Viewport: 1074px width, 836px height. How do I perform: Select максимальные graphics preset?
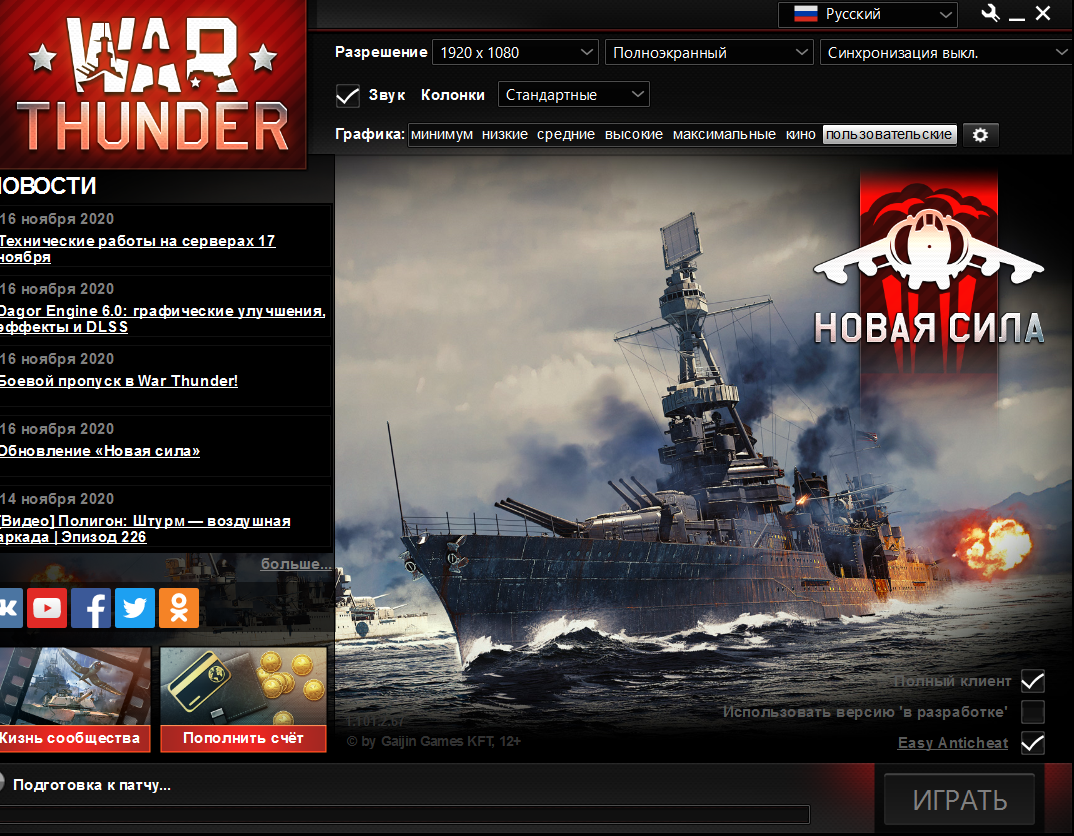[724, 134]
